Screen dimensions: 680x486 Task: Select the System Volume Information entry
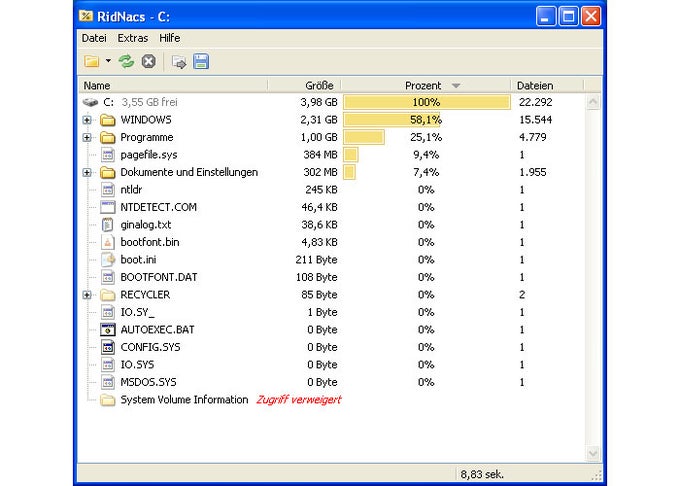184,400
